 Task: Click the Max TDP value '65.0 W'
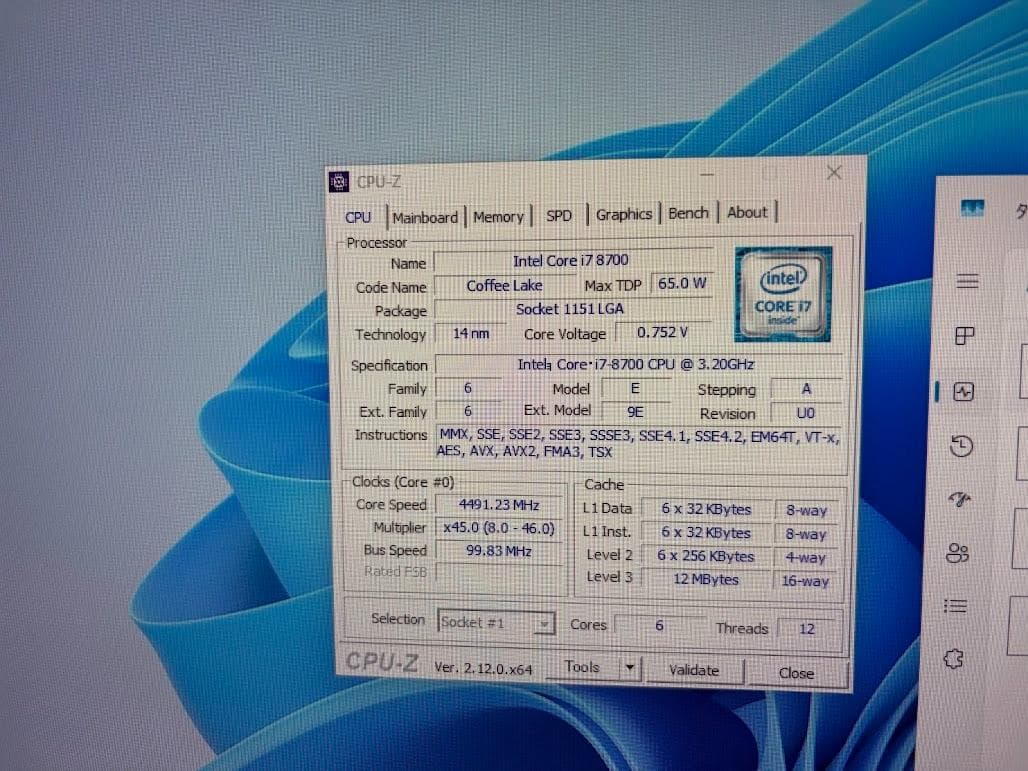coord(682,283)
